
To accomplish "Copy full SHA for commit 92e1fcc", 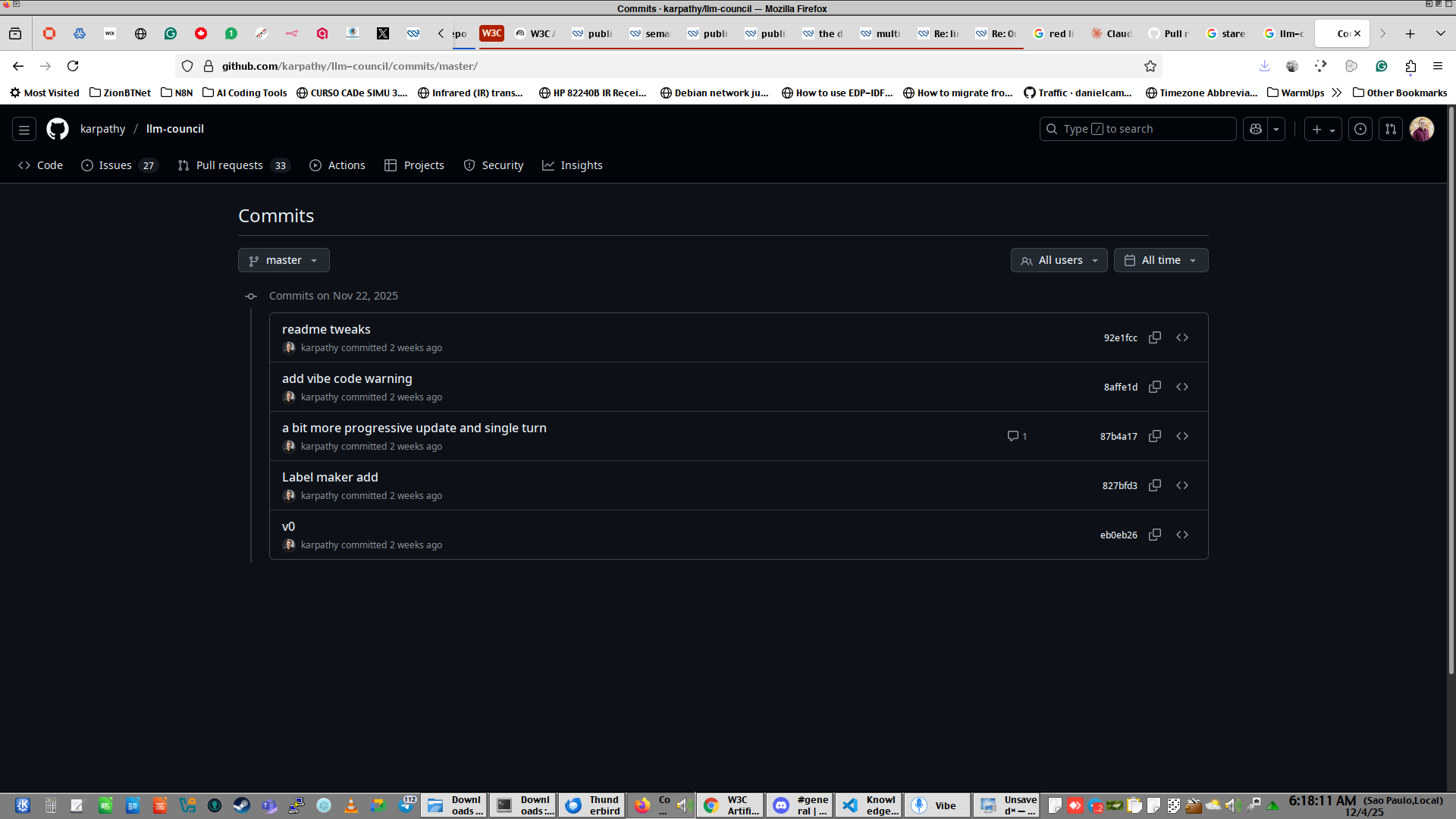I will [1155, 337].
